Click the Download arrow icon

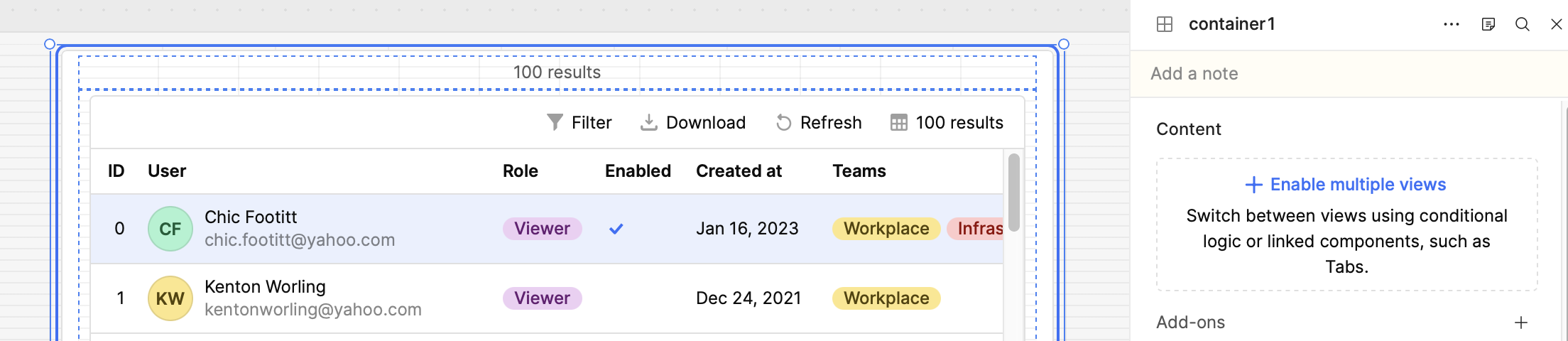(648, 123)
